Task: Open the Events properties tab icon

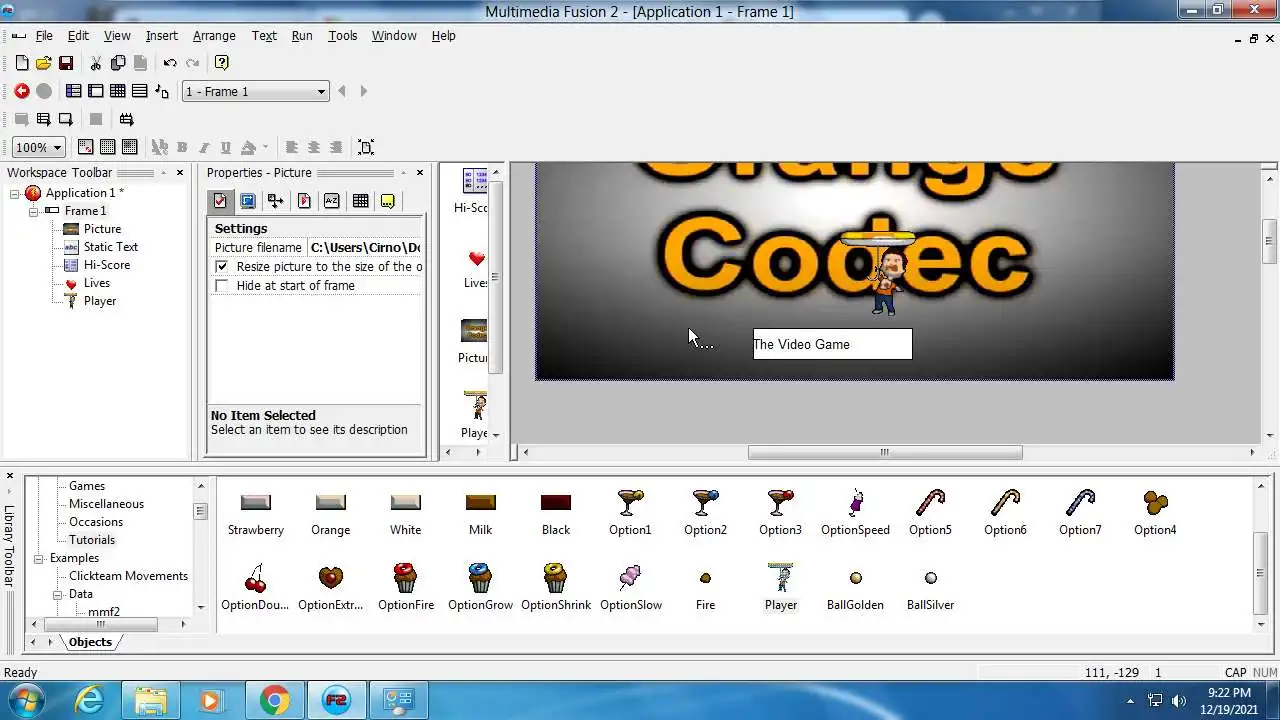Action: tap(360, 201)
